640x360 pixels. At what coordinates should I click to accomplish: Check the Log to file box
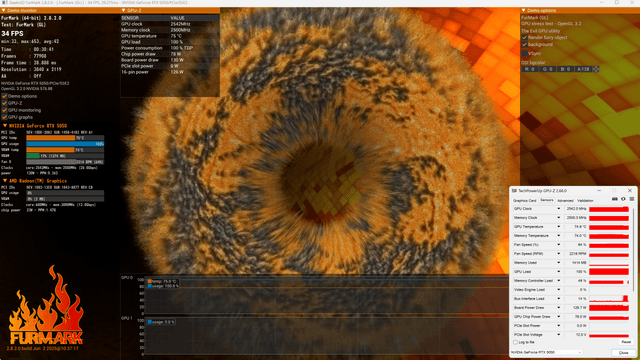[515, 342]
